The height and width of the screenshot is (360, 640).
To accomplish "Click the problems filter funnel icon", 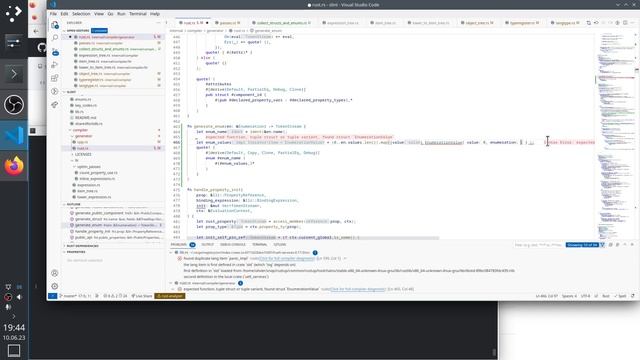I will pos(602,245).
